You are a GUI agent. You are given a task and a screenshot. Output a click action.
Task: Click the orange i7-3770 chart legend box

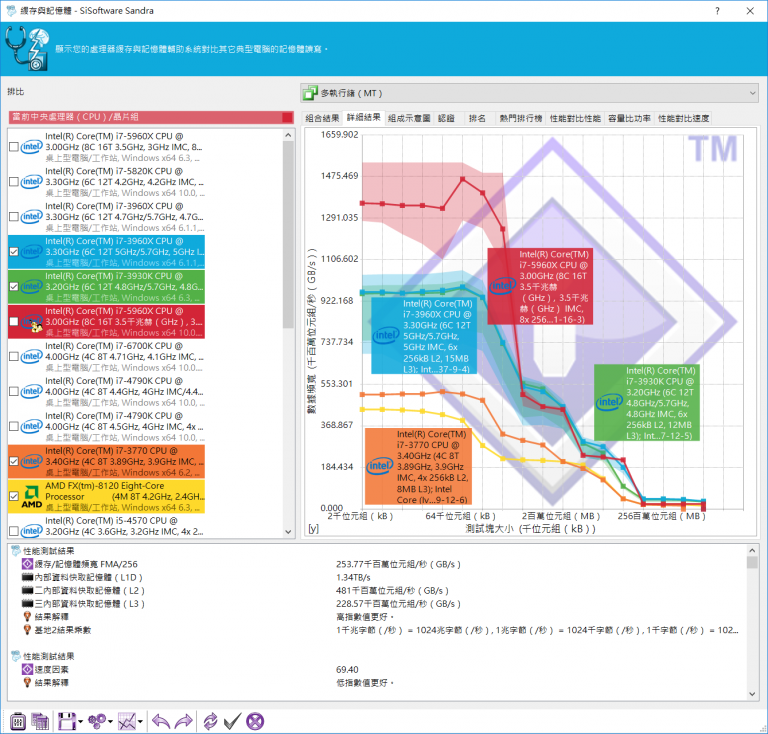point(418,467)
